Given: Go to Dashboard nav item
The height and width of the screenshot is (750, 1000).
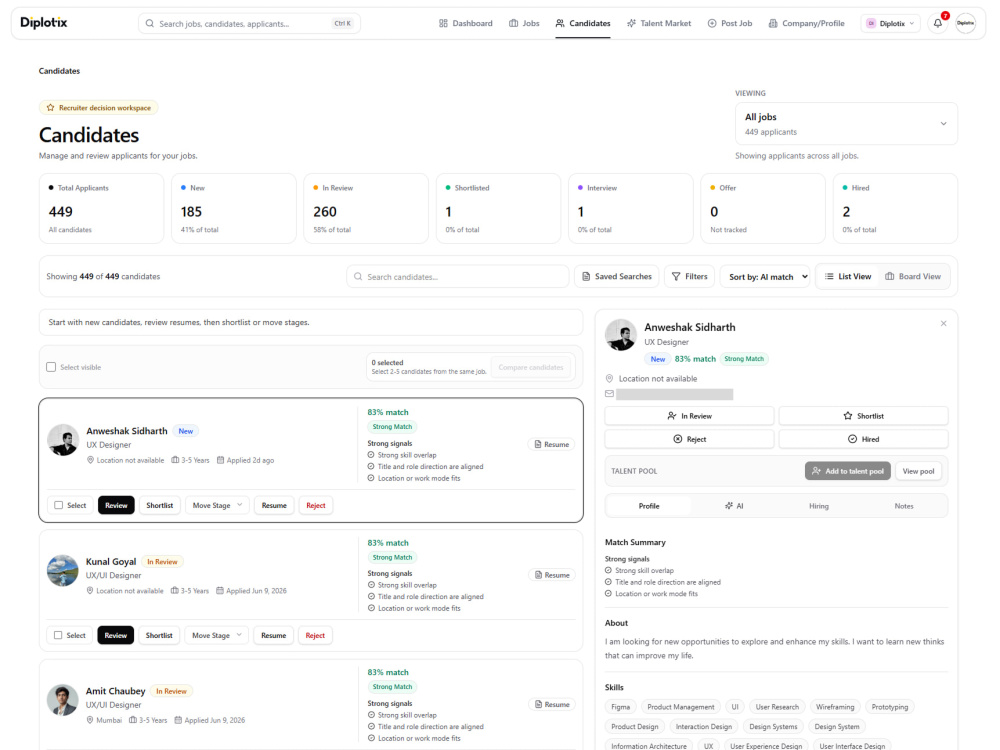Looking at the screenshot, I should pos(466,23).
